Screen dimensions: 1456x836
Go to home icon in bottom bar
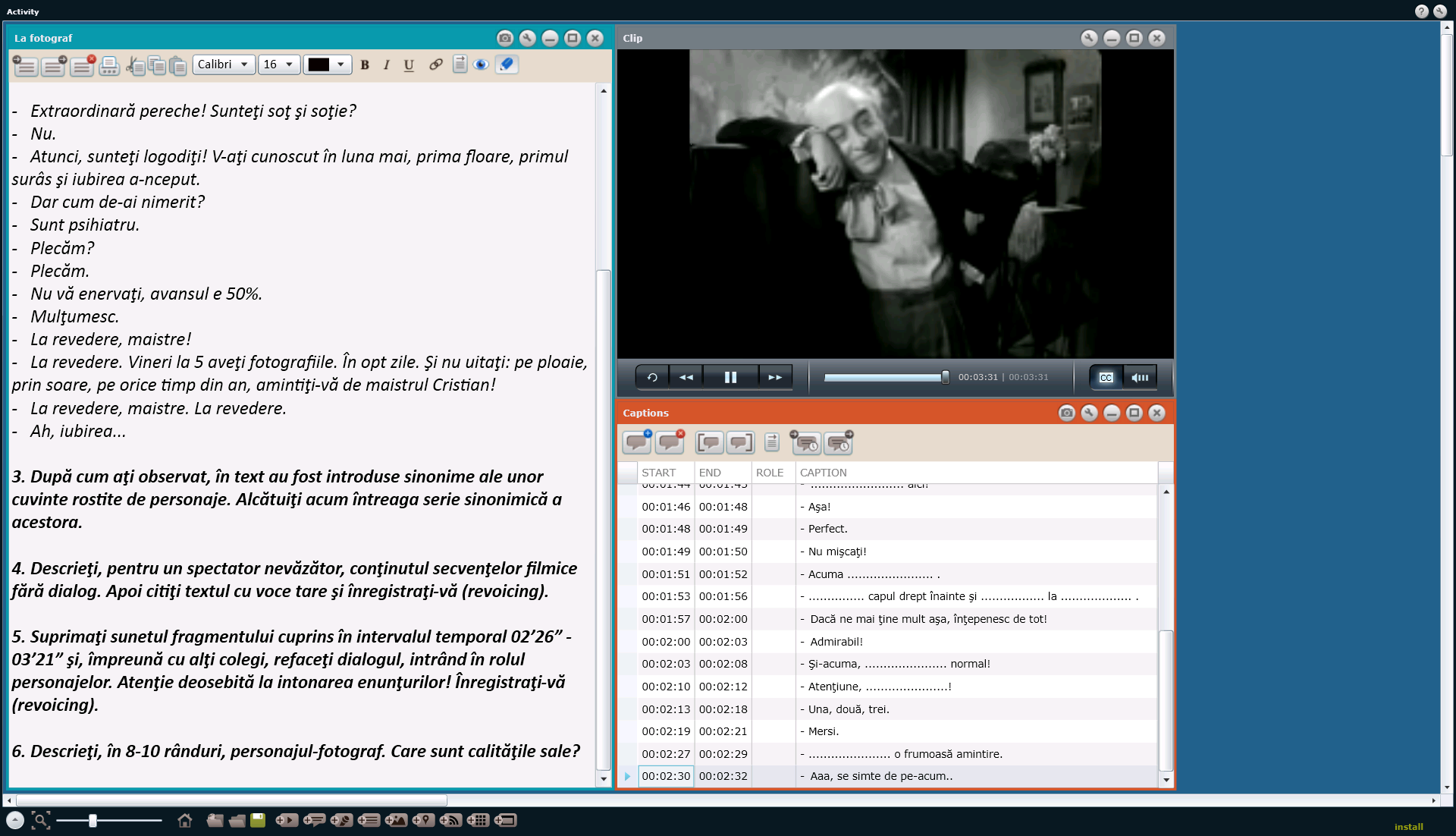coord(184,820)
